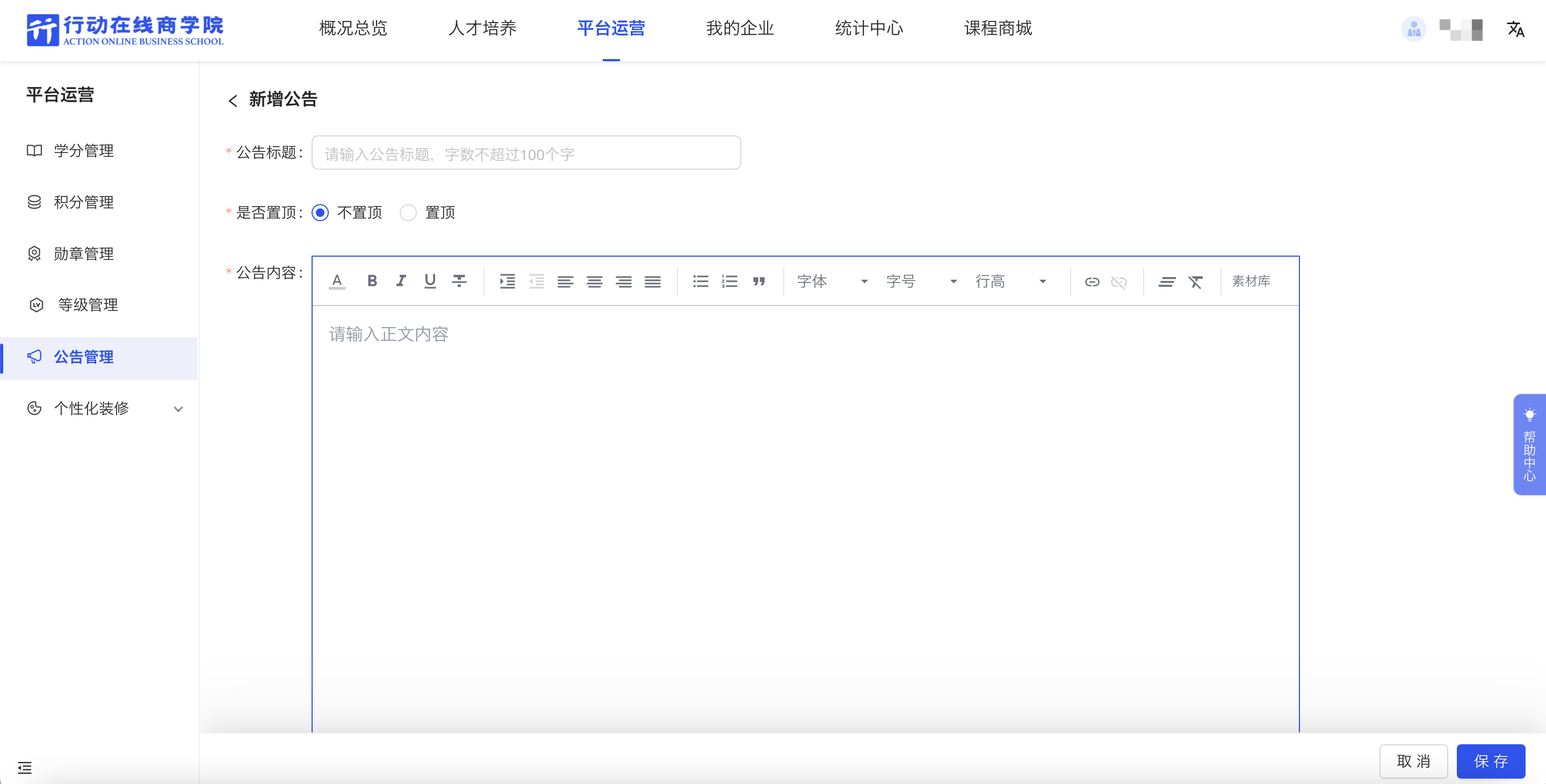Select the font color tool

point(337,281)
